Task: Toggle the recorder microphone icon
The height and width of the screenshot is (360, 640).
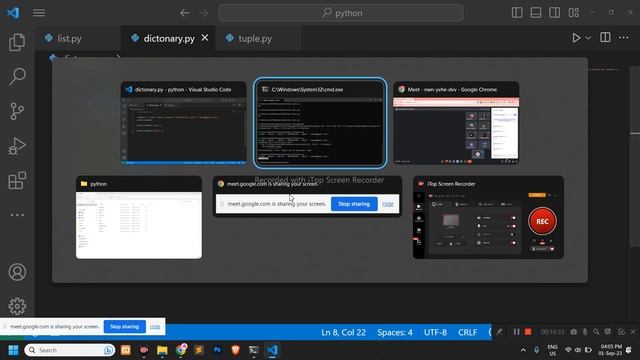Action: coord(585,332)
